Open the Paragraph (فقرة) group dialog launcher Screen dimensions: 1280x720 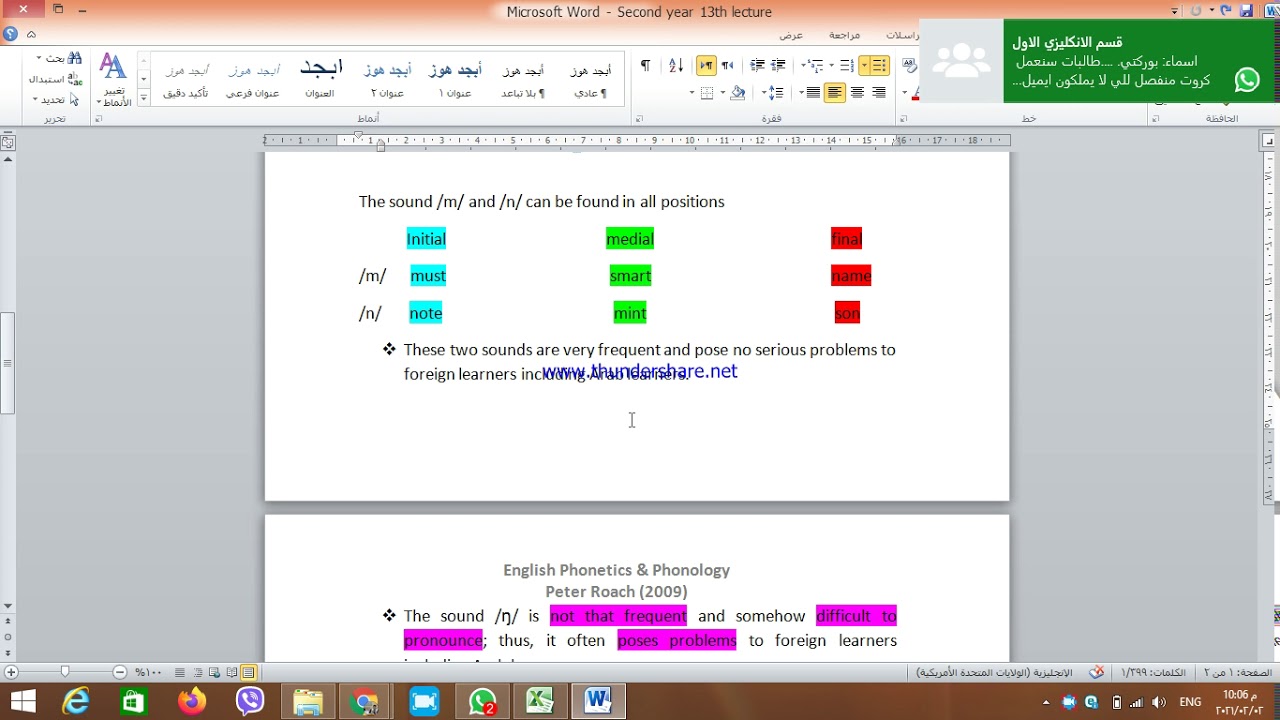(641, 118)
